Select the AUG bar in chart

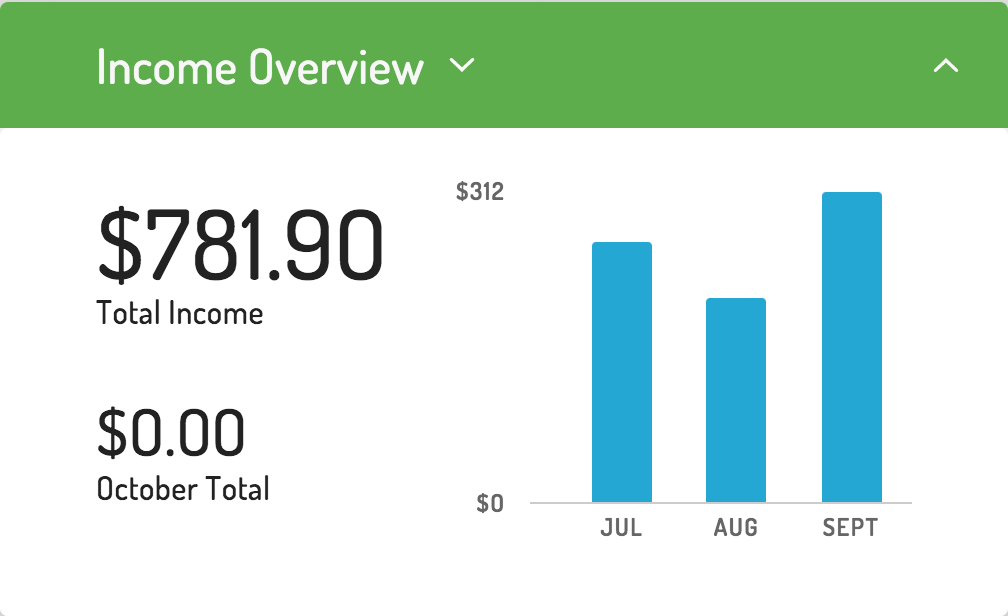[x=735, y=400]
